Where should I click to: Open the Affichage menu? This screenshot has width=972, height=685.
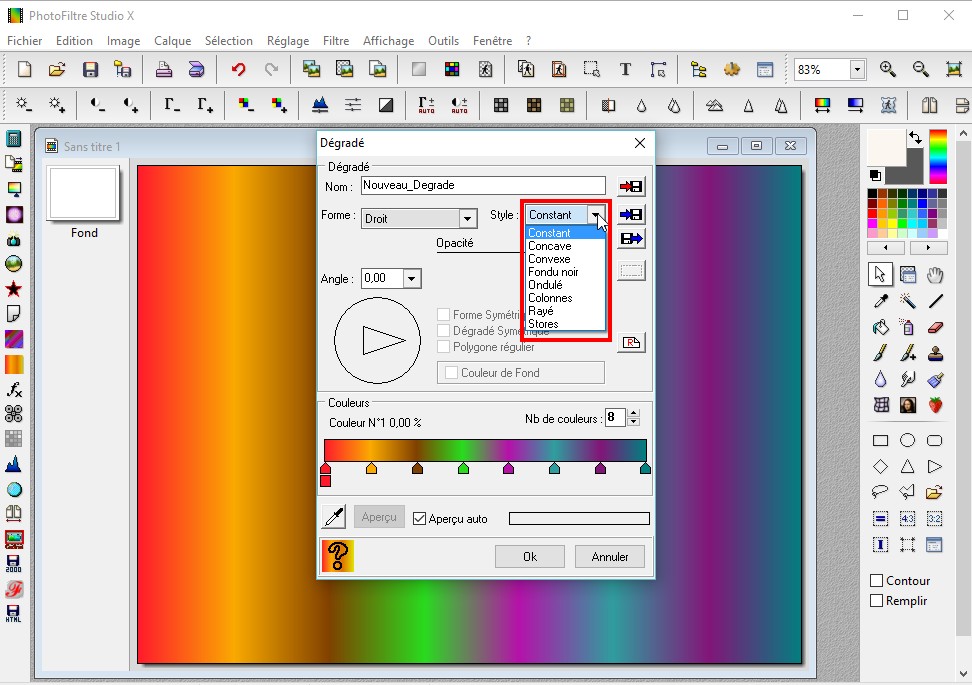pos(389,41)
